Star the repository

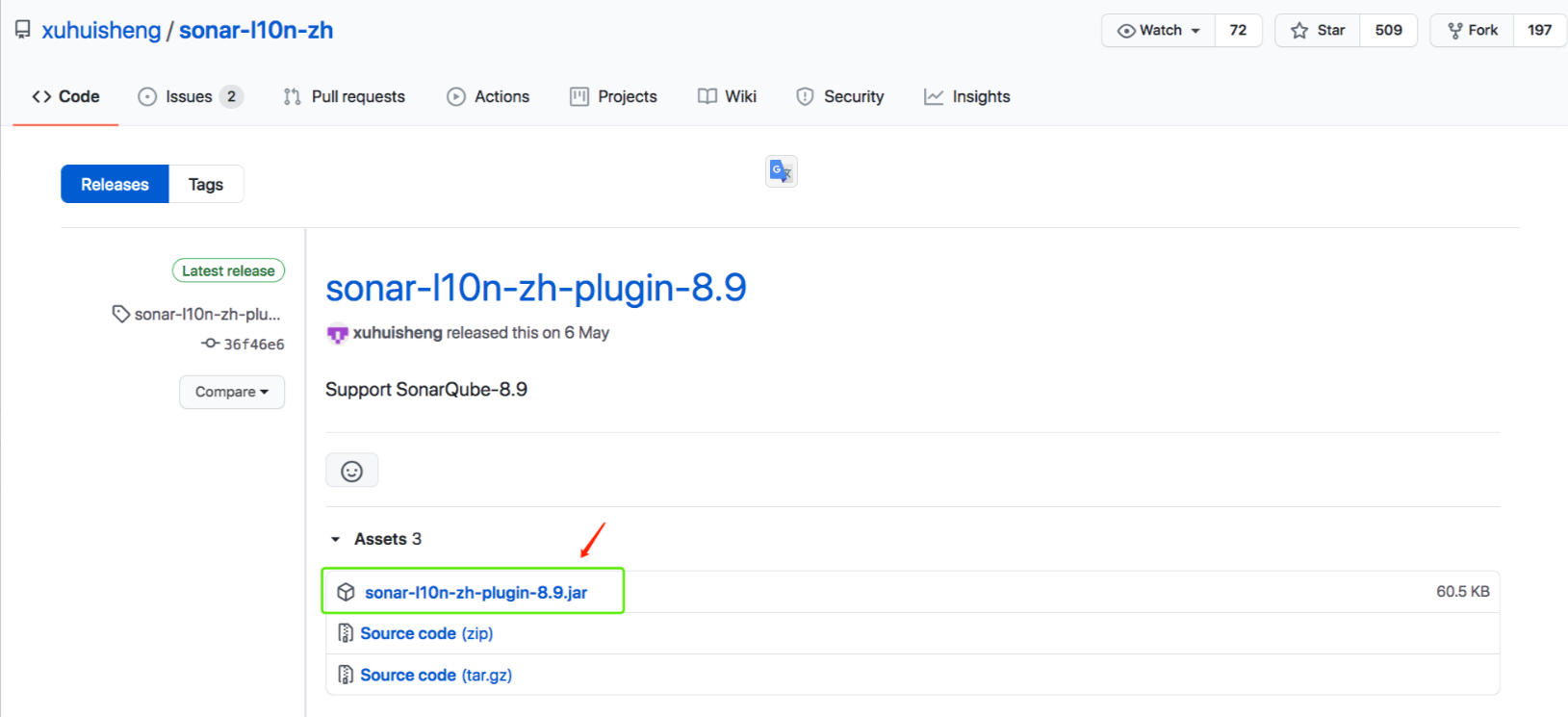pyautogui.click(x=1318, y=30)
